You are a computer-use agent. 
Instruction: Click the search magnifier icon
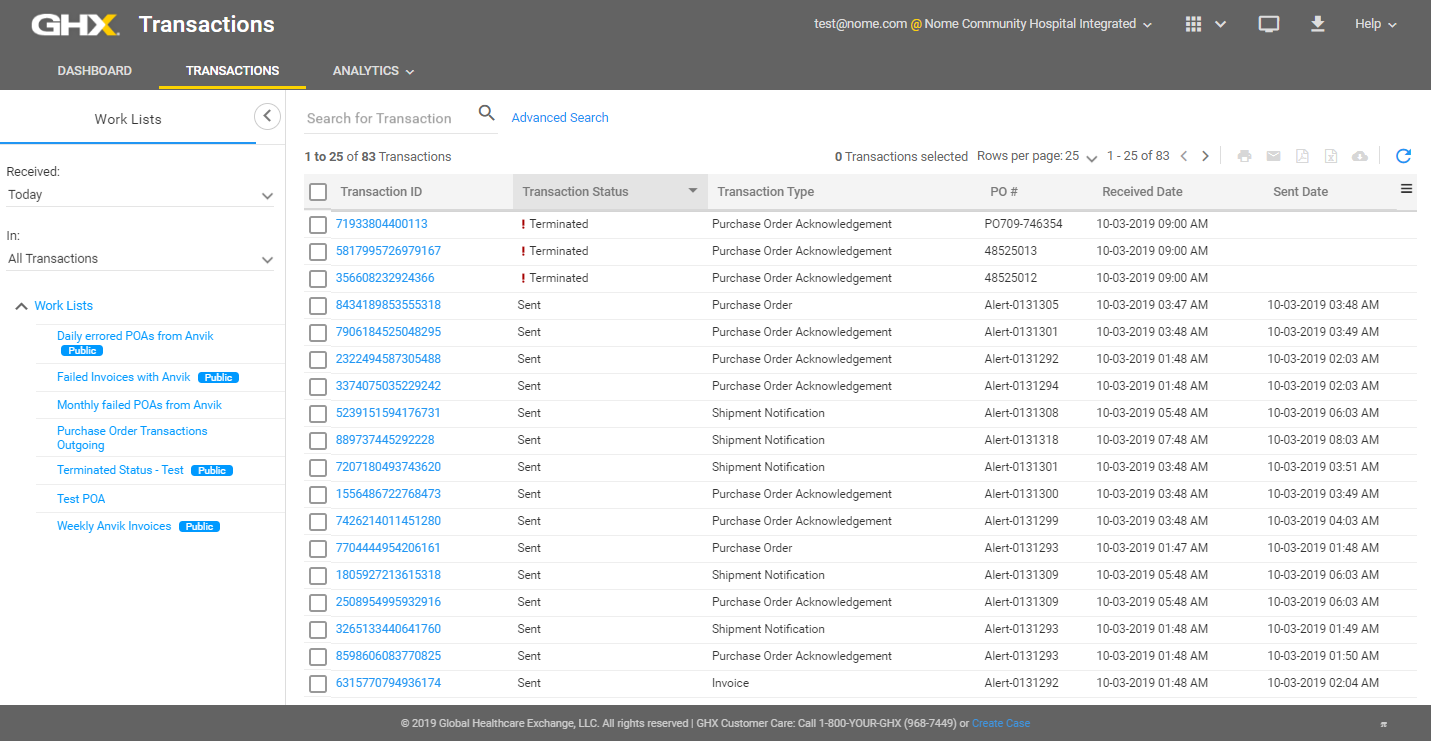click(x=487, y=113)
